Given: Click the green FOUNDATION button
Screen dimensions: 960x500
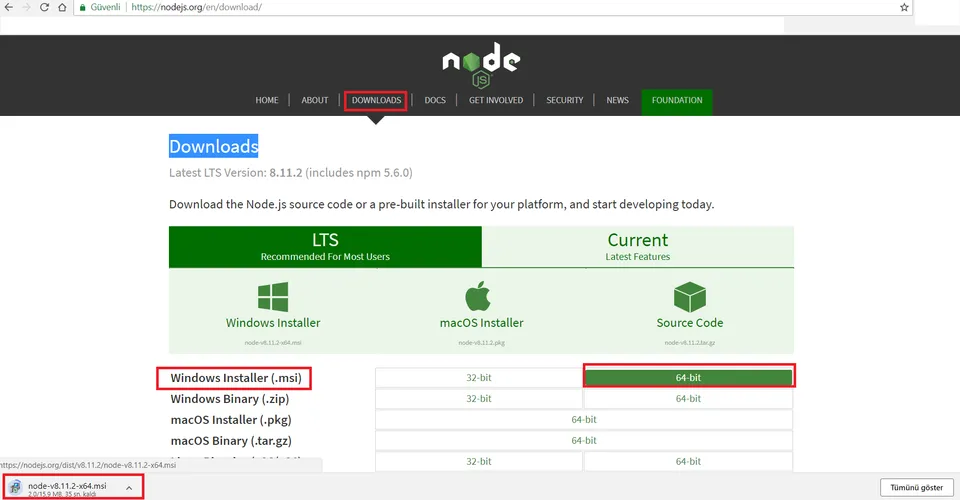Looking at the screenshot, I should pos(677,101).
